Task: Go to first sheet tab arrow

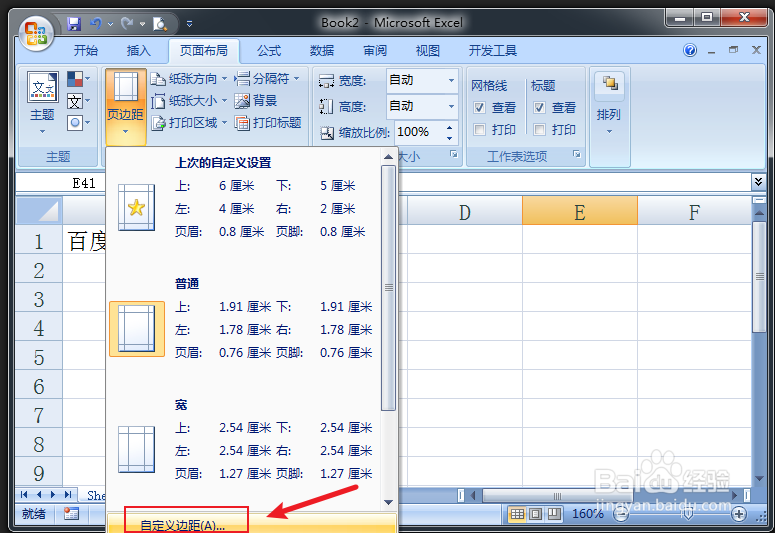Action: [x=24, y=494]
